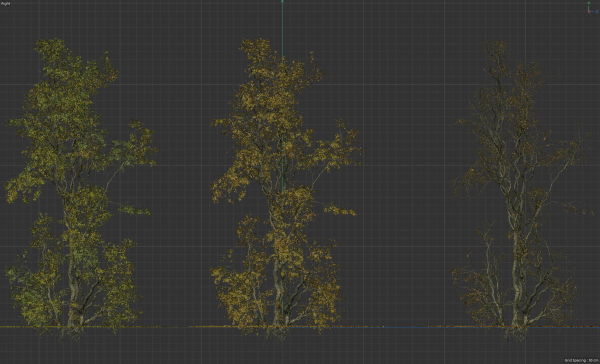Click the Grid Spacing readout text
600x364 pixels.
pyautogui.click(x=581, y=360)
